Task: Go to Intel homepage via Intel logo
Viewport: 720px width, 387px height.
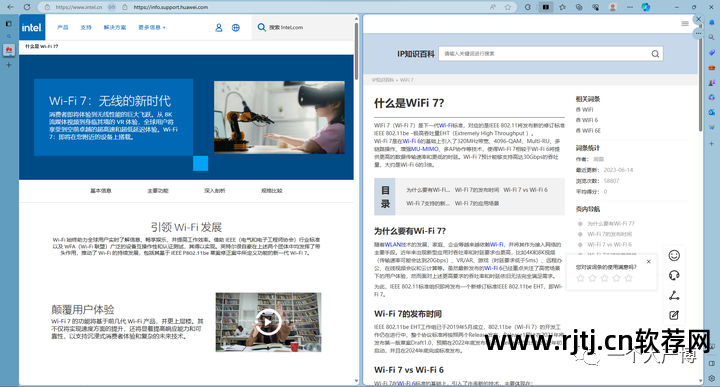Action: click(32, 28)
